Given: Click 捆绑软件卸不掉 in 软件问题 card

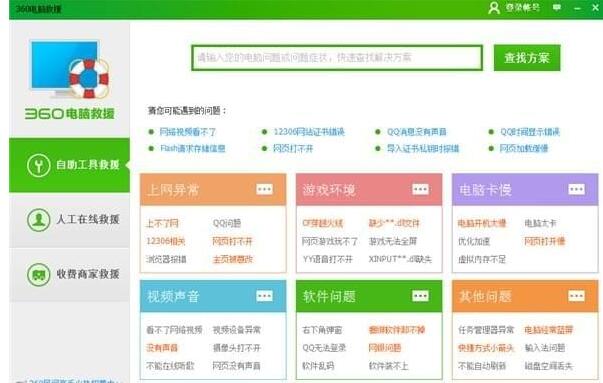Looking at the screenshot, I should (x=396, y=330).
